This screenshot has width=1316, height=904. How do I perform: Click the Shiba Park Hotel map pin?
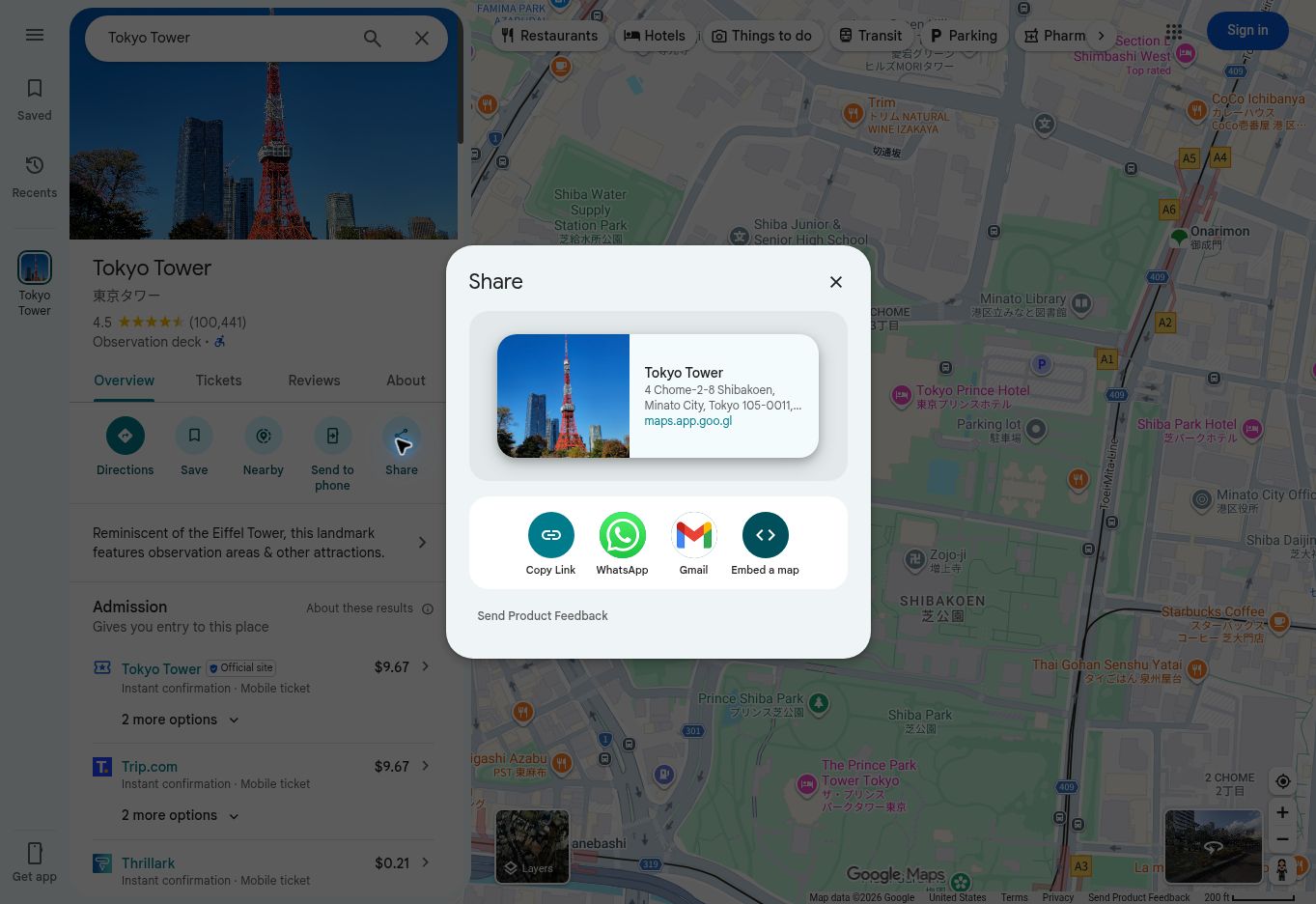(x=1252, y=430)
